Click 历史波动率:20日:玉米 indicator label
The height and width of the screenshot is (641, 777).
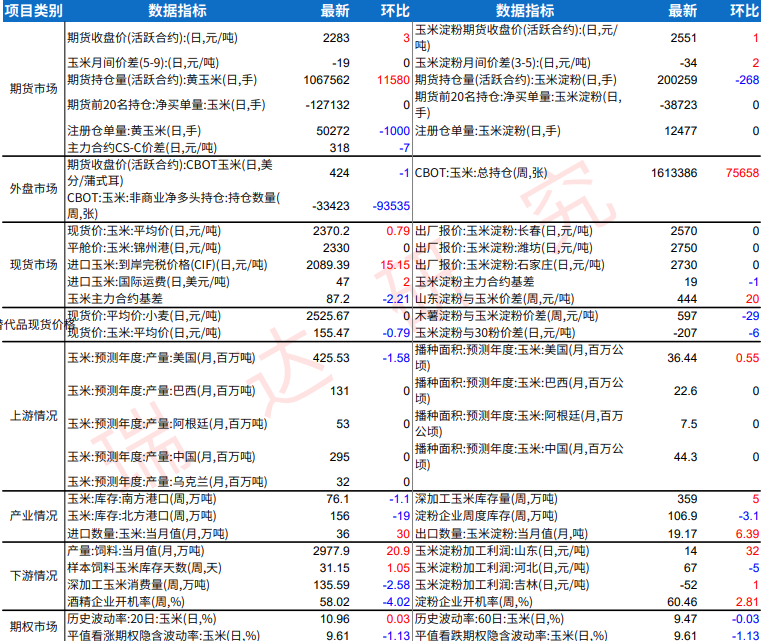tap(142, 619)
